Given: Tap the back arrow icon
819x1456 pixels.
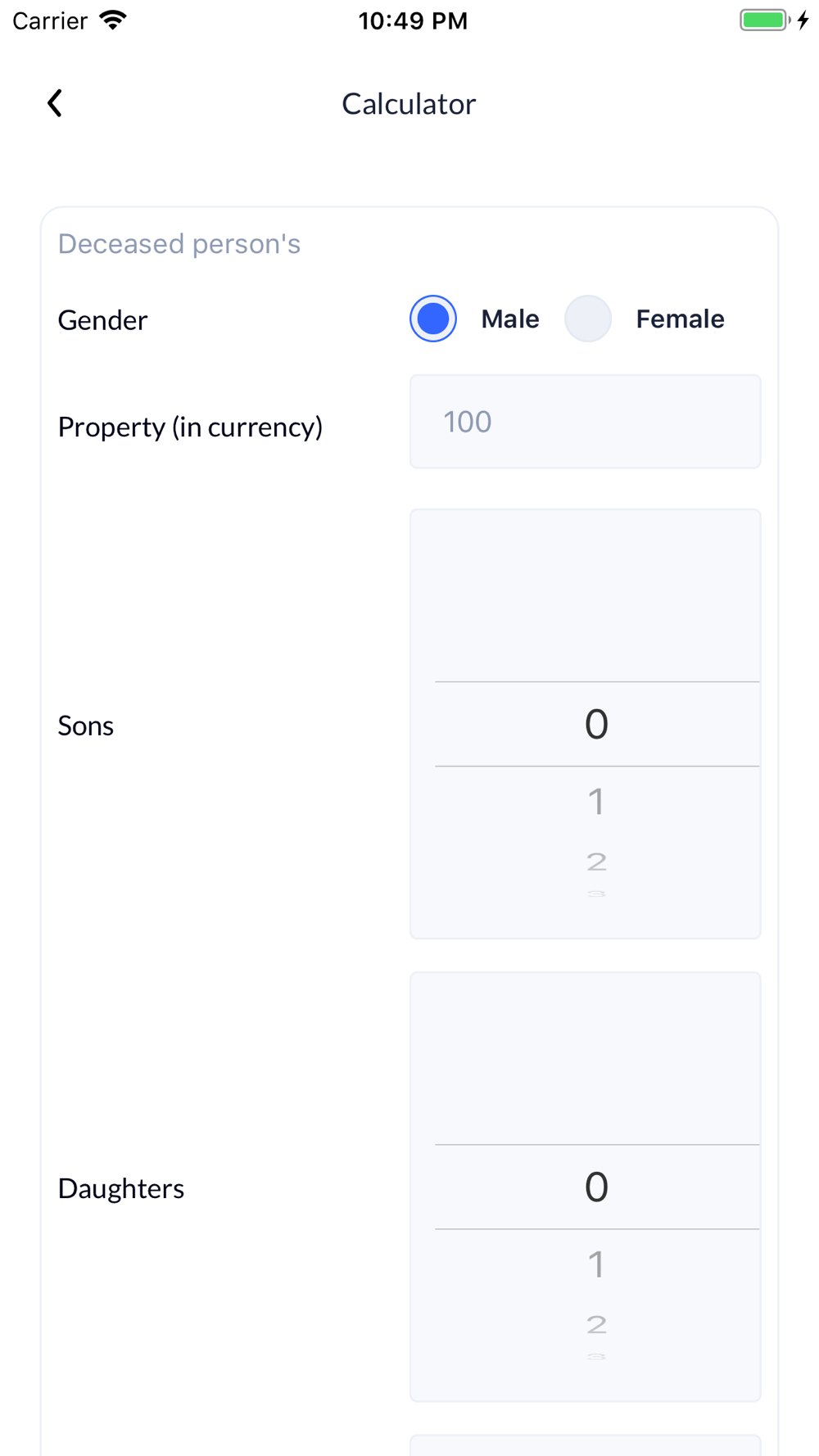Looking at the screenshot, I should 55,103.
